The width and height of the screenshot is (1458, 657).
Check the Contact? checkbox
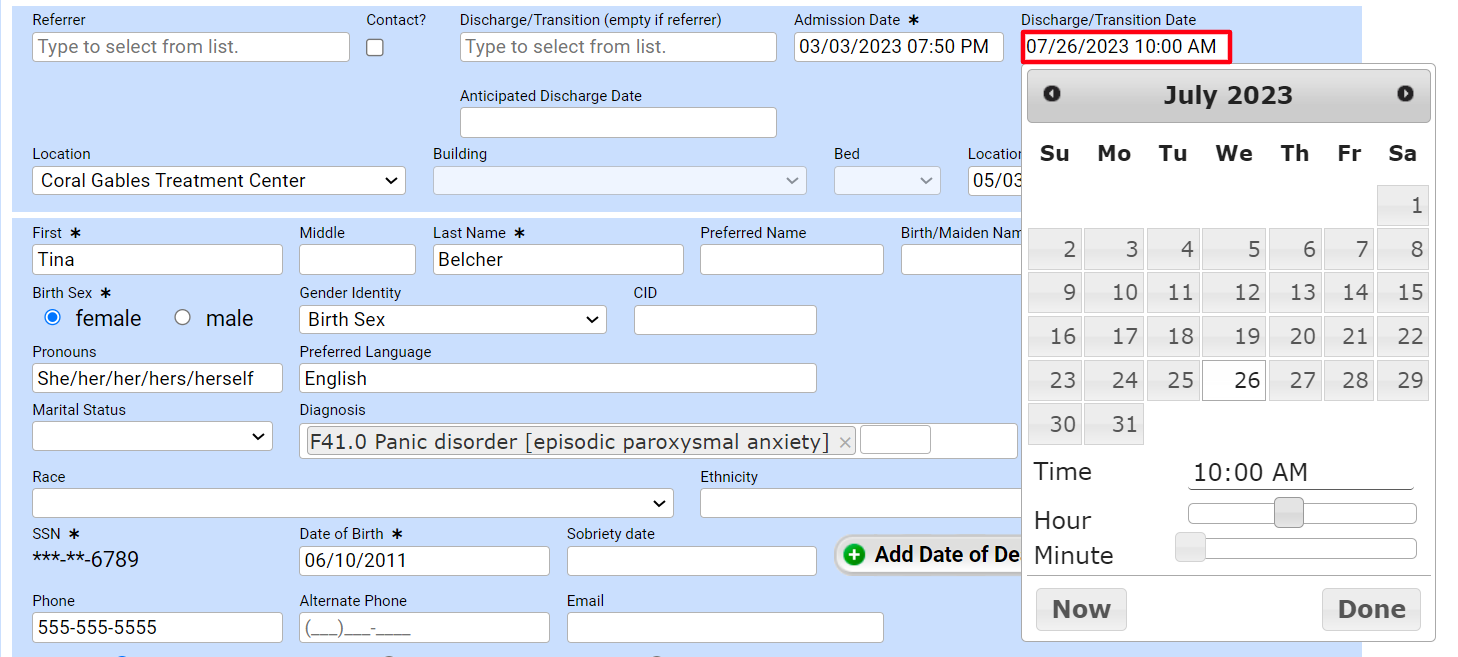pos(375,47)
